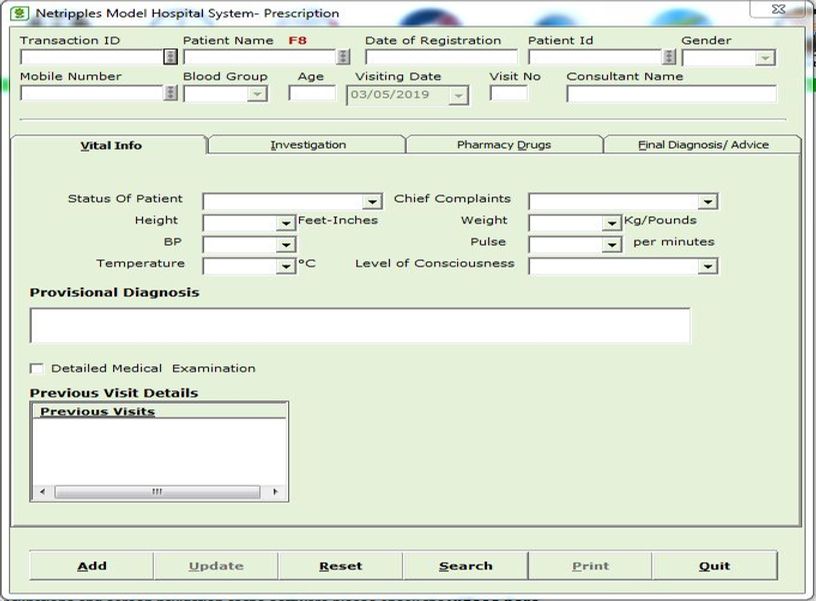This screenshot has width=816, height=601.
Task: Open the BP dropdown arrow
Action: [x=286, y=245]
